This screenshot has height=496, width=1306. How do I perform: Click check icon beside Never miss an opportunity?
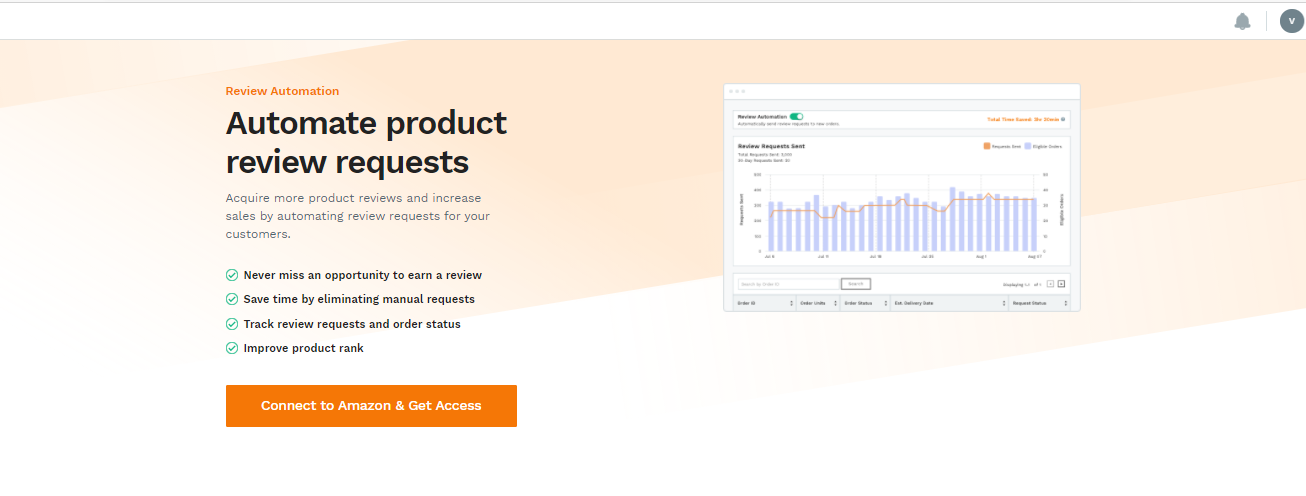[x=232, y=275]
